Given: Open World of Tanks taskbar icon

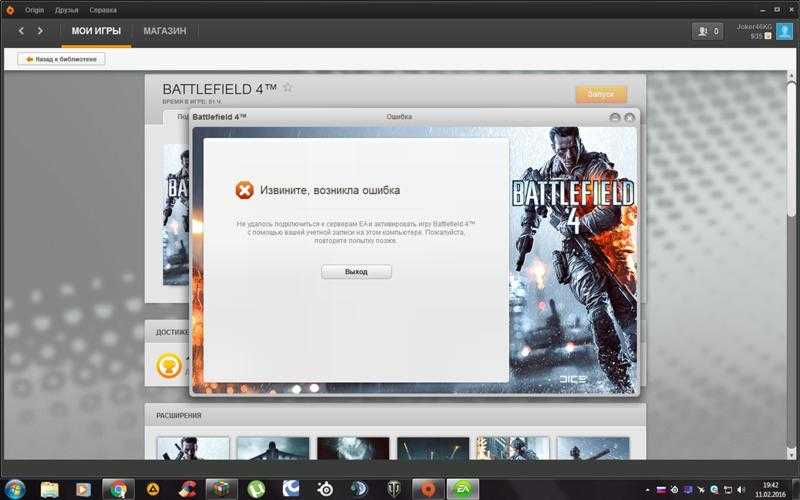Looking at the screenshot, I should coord(394,489).
